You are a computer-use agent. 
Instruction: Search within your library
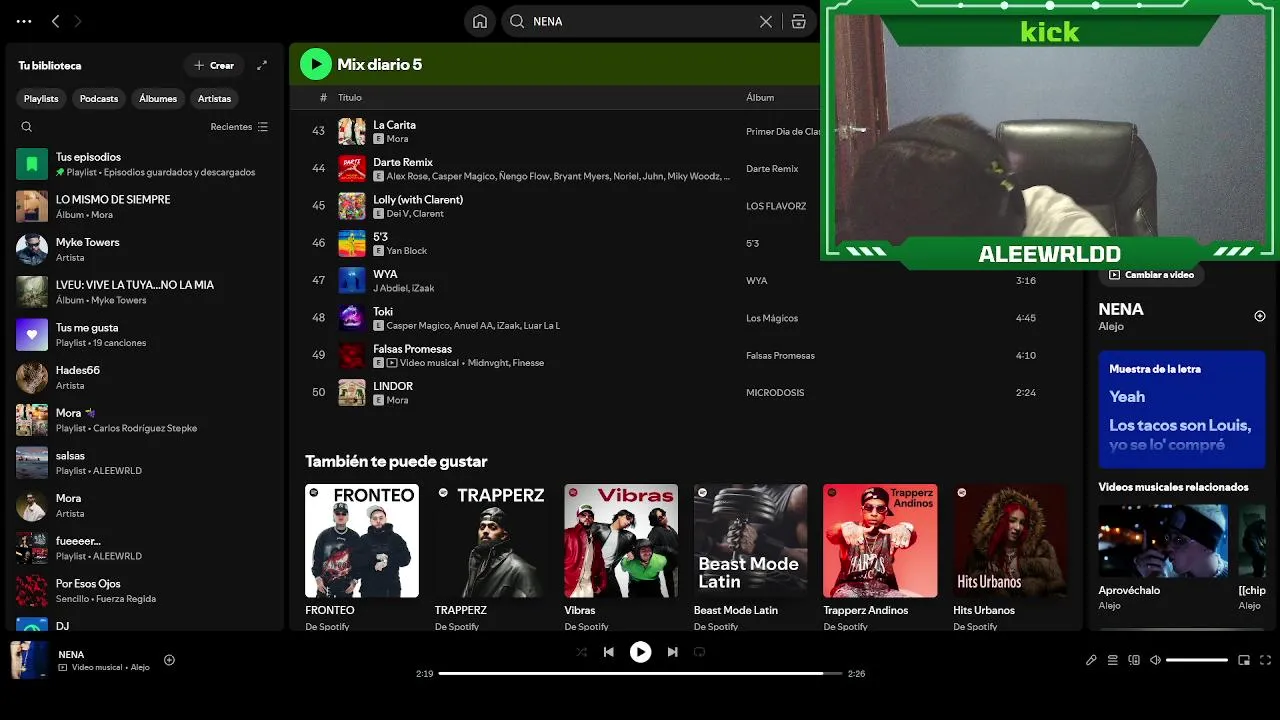(x=27, y=127)
